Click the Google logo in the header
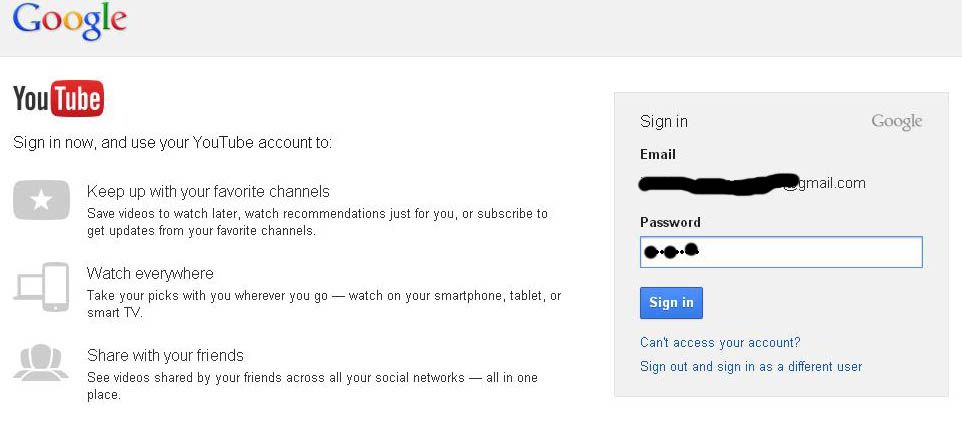Image resolution: width=962 pixels, height=445 pixels. (x=69, y=21)
